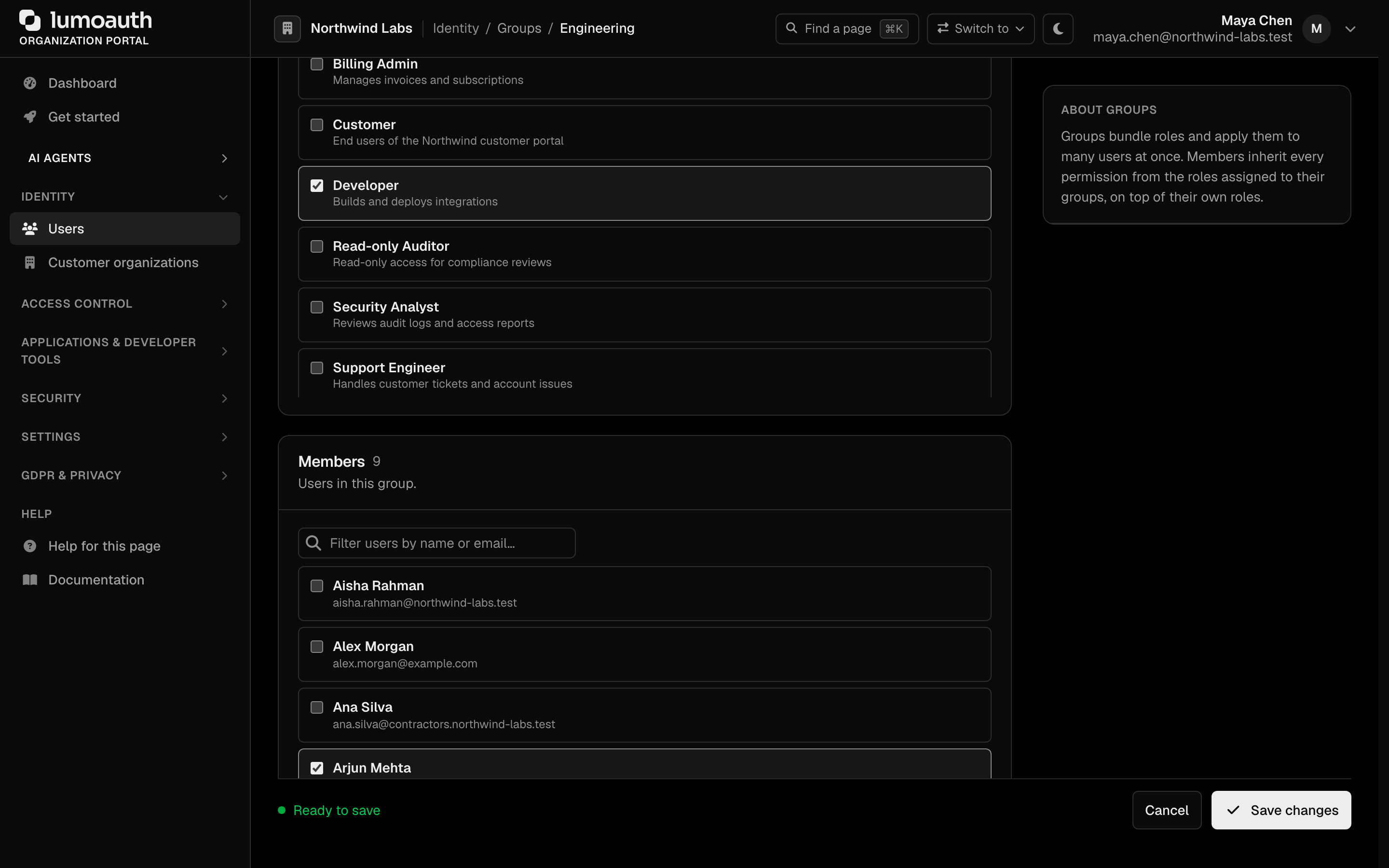Click the Documentation book icon

pos(30,580)
